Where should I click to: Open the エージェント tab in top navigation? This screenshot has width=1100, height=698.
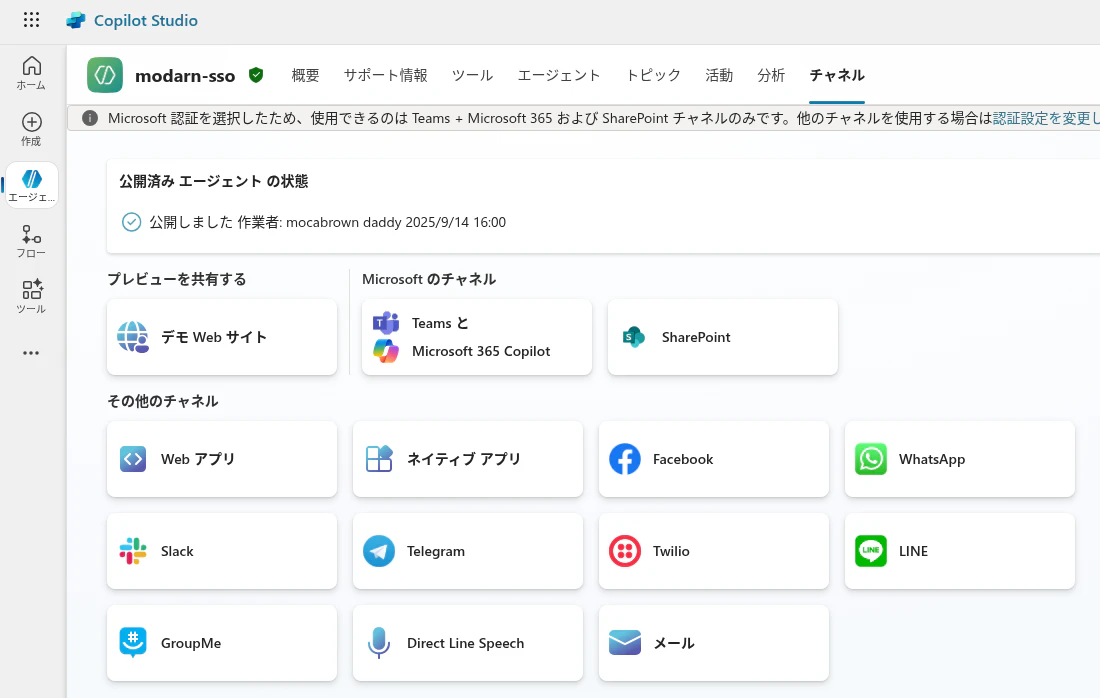(x=559, y=75)
